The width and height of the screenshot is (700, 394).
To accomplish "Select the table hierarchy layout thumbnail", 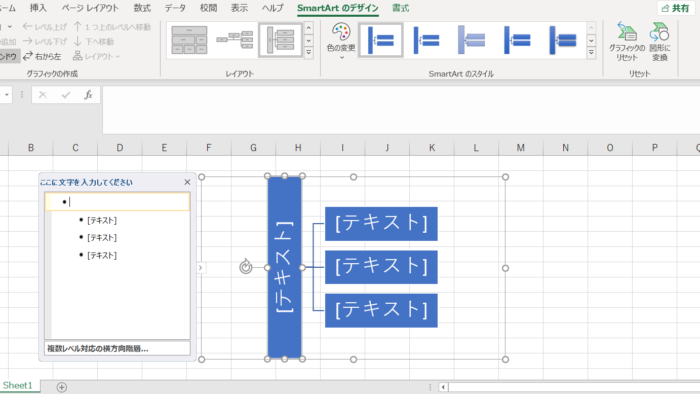I will click(189, 40).
